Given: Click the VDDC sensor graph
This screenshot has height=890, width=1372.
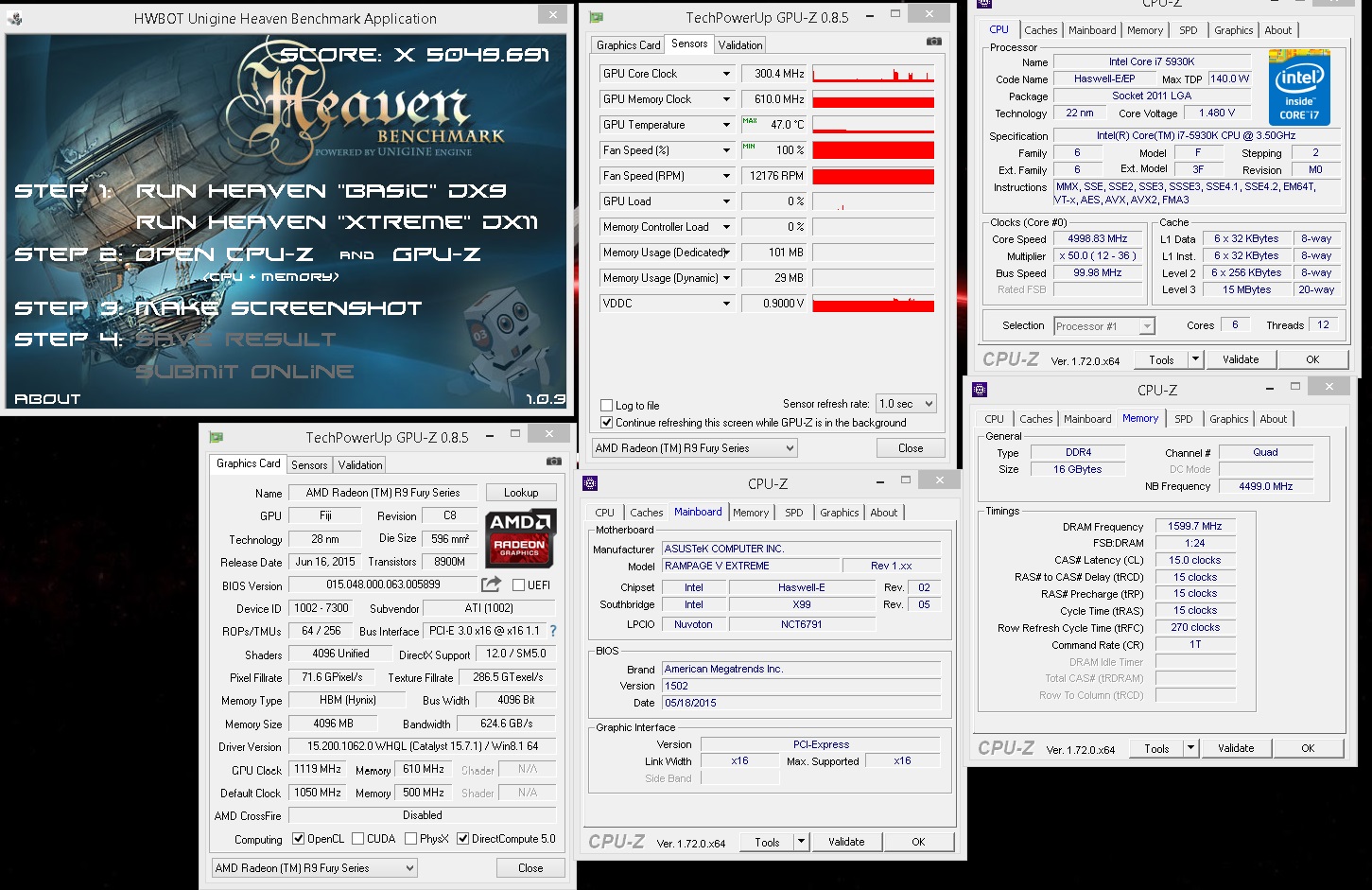Looking at the screenshot, I should tap(873, 304).
